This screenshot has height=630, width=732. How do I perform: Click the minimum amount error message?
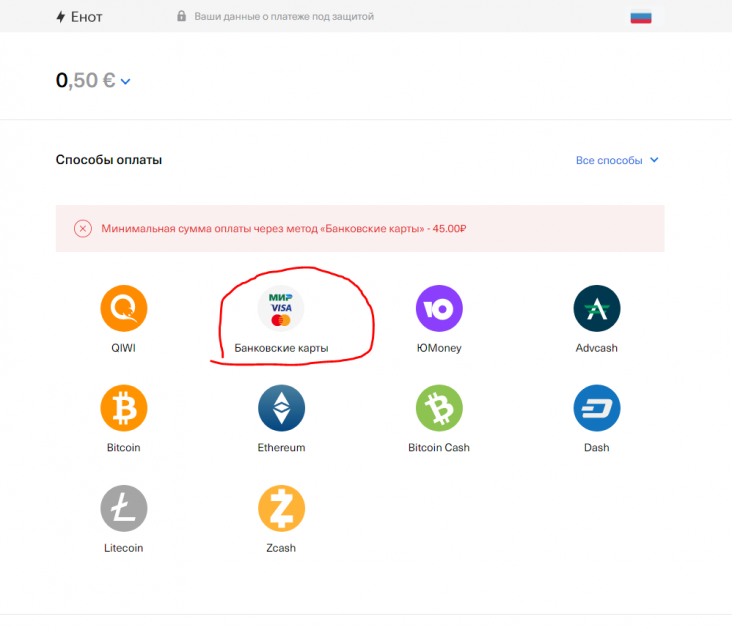[284, 228]
